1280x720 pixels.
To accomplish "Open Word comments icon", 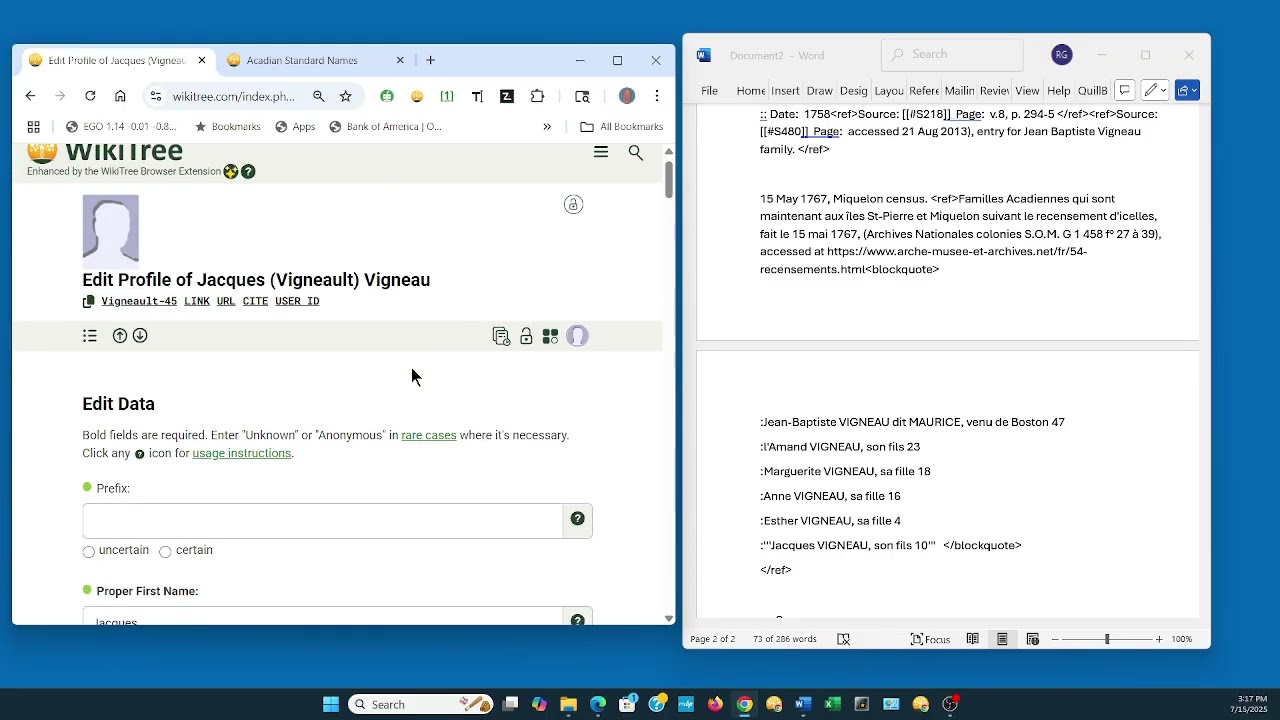I will pyautogui.click(x=1124, y=90).
